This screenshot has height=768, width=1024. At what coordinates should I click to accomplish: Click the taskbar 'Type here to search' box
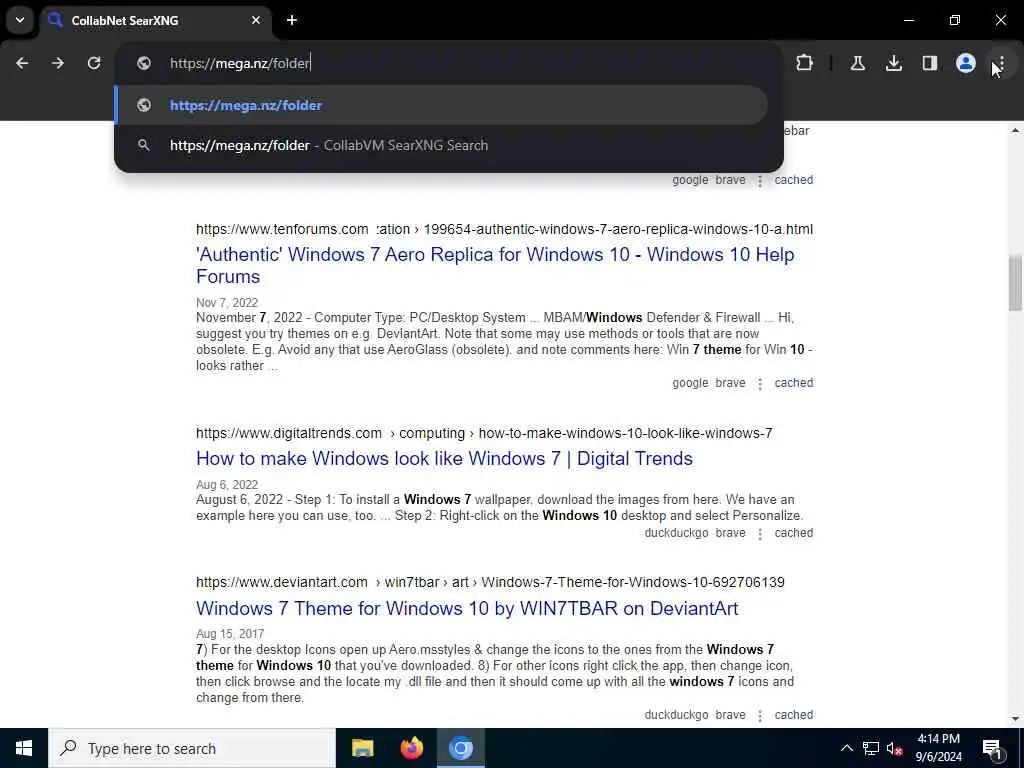click(x=192, y=748)
